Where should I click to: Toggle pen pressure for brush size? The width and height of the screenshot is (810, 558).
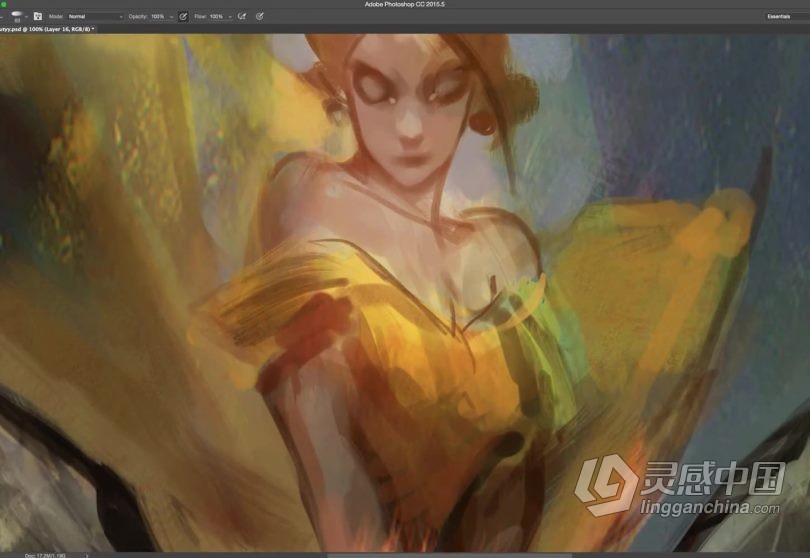tap(260, 17)
